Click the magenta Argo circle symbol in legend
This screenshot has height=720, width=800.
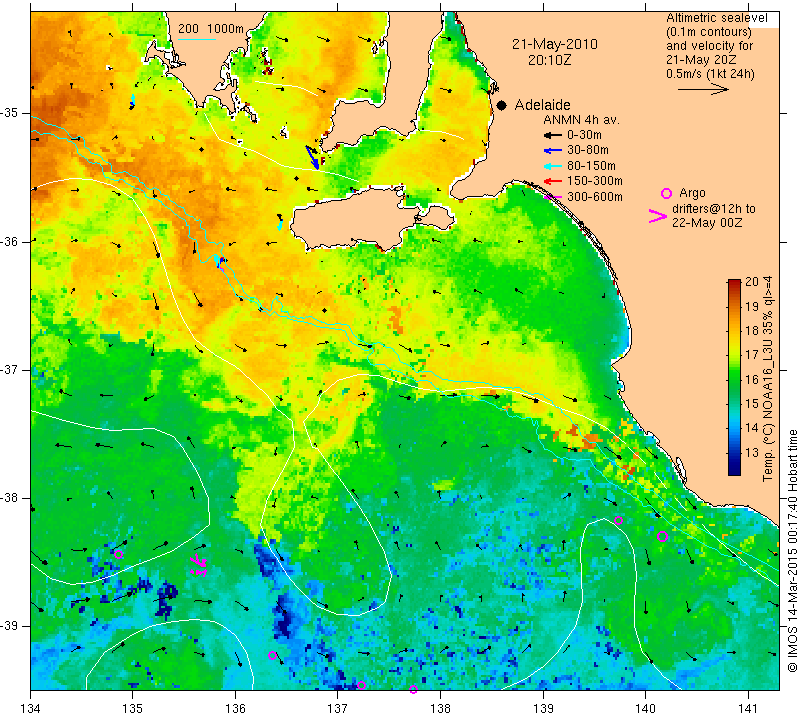[x=666, y=193]
